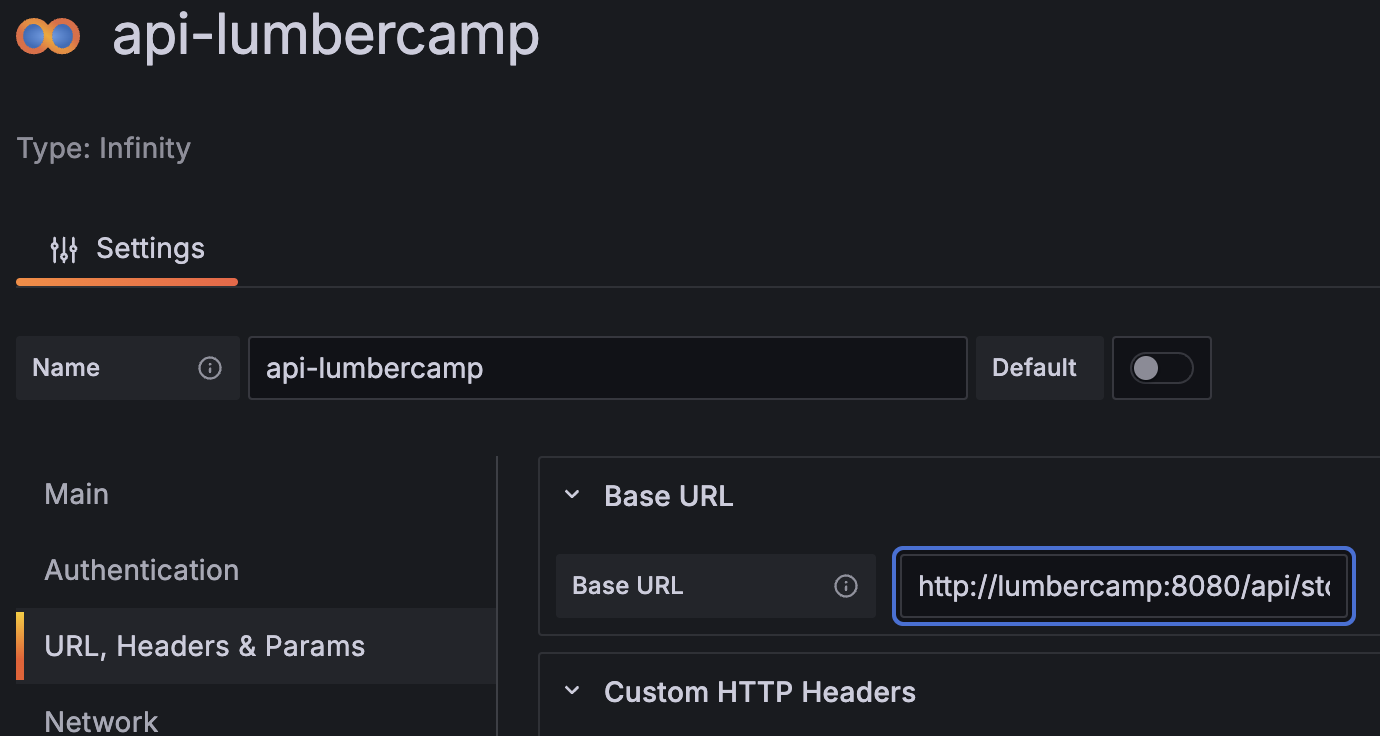
Task: Collapse the Base URL section chevron
Action: pos(572,495)
